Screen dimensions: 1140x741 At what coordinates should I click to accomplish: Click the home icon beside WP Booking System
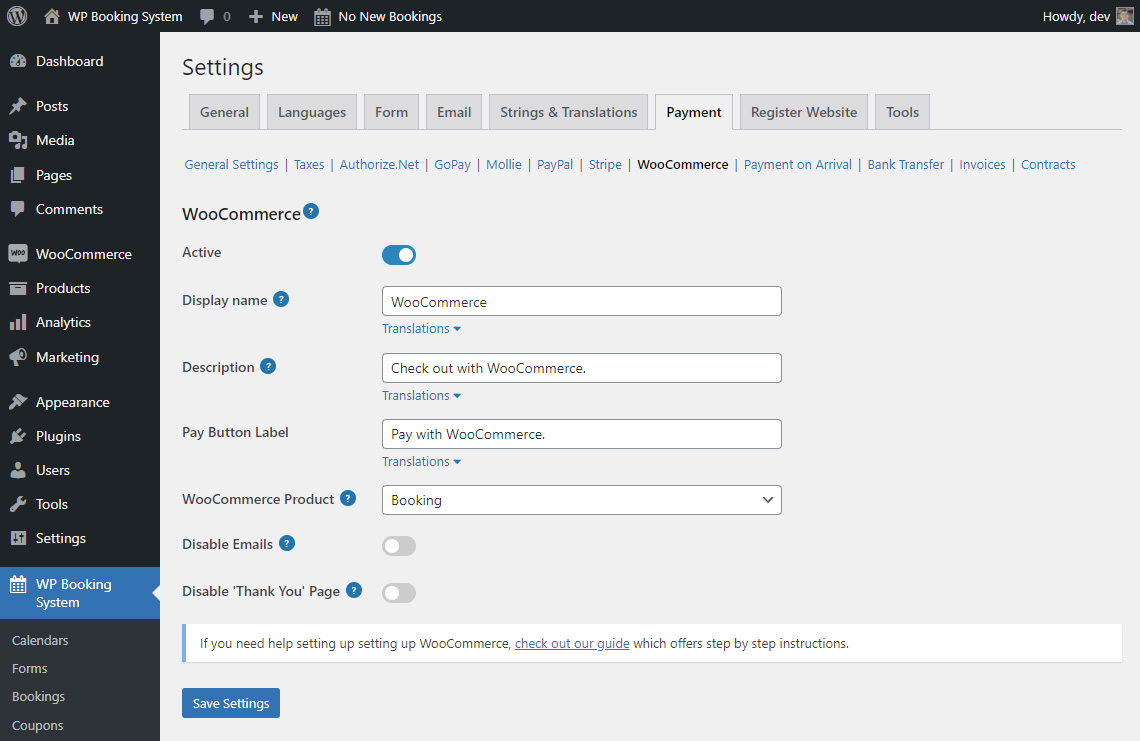(x=52, y=16)
